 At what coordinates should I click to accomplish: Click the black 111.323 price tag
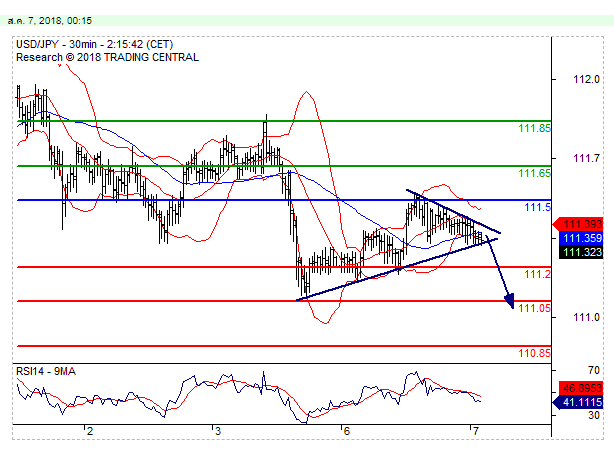coord(581,252)
